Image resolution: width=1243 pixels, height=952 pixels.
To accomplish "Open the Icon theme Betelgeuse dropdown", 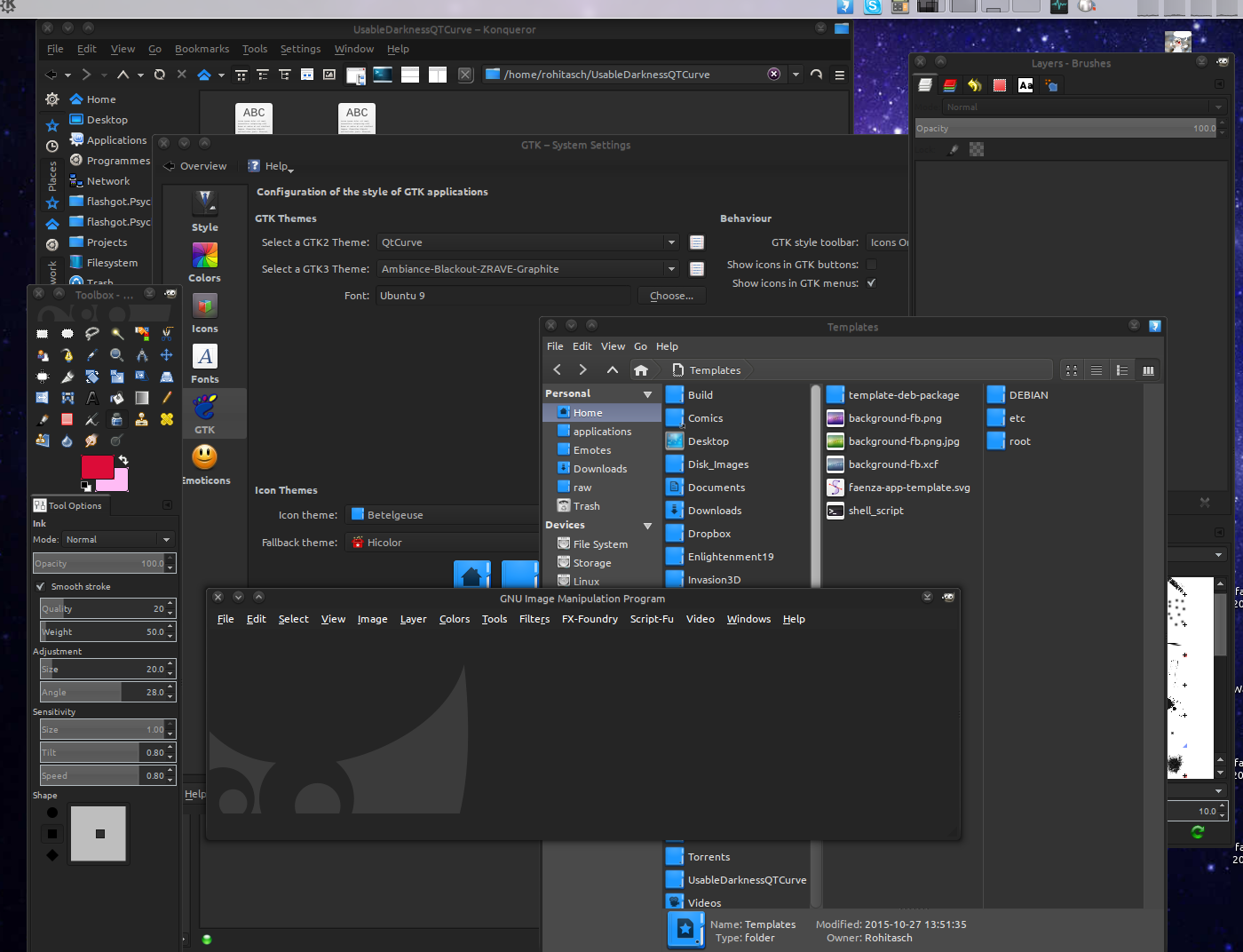I will pos(442,515).
